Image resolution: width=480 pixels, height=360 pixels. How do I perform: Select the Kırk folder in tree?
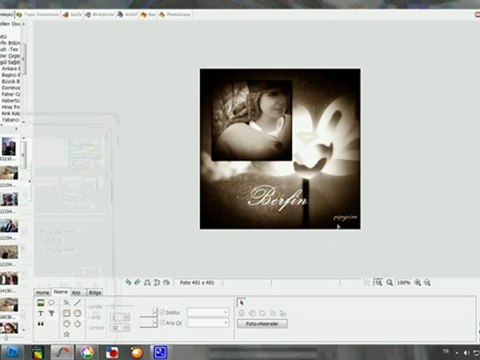click(11, 113)
